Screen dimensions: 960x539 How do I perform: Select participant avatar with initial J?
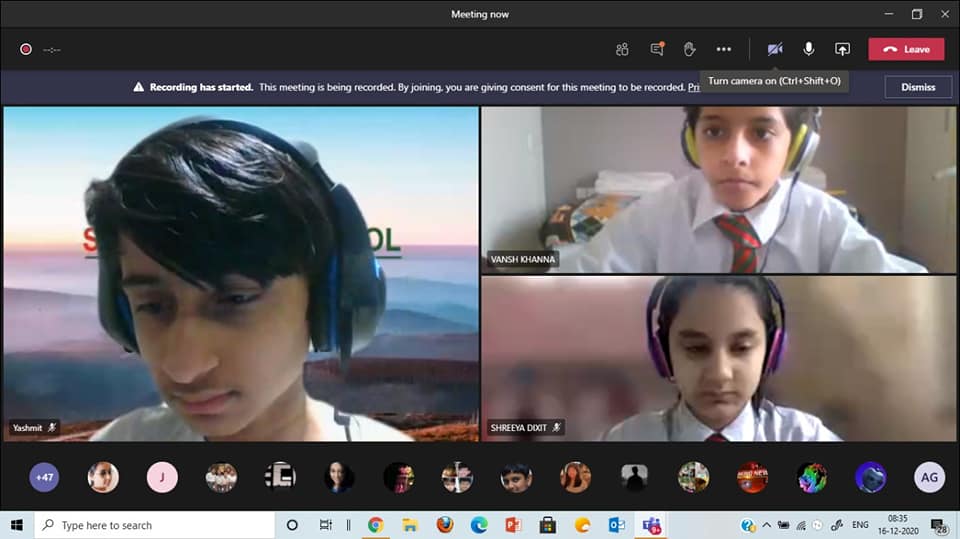coord(162,477)
